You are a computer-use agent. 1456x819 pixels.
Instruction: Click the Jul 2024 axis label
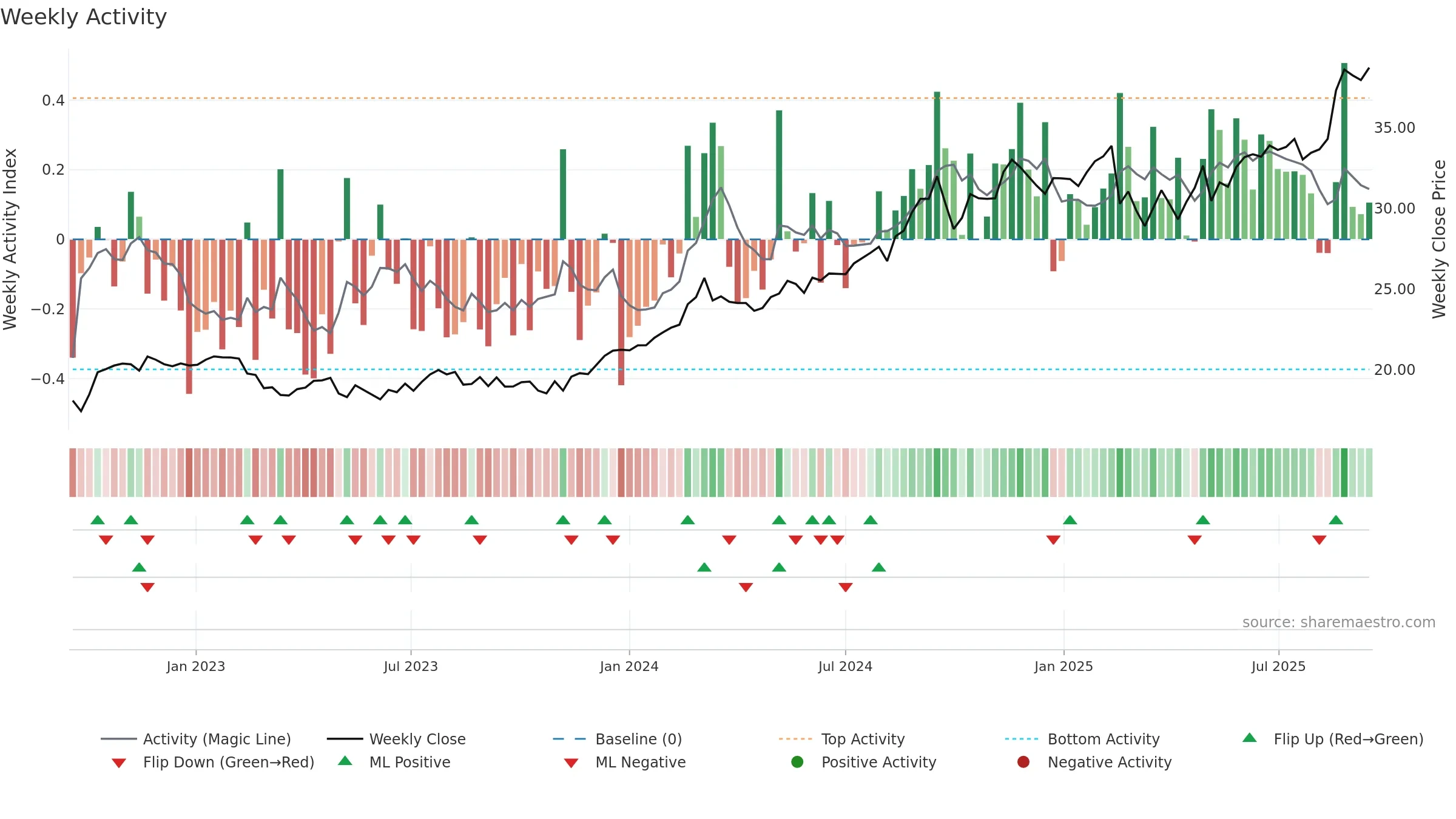pos(845,666)
